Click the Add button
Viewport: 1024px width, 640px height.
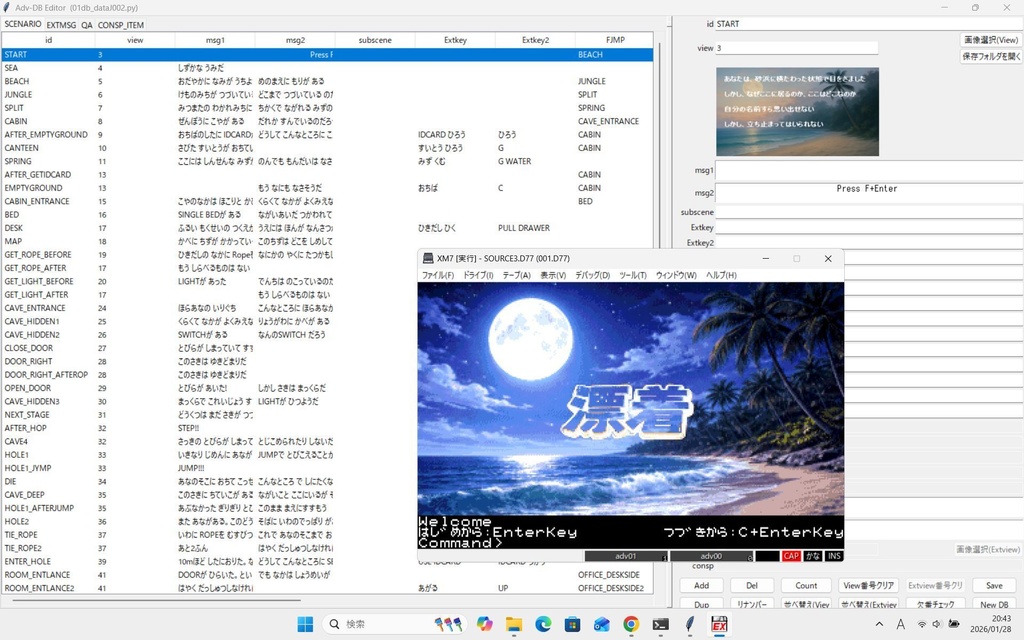point(701,586)
